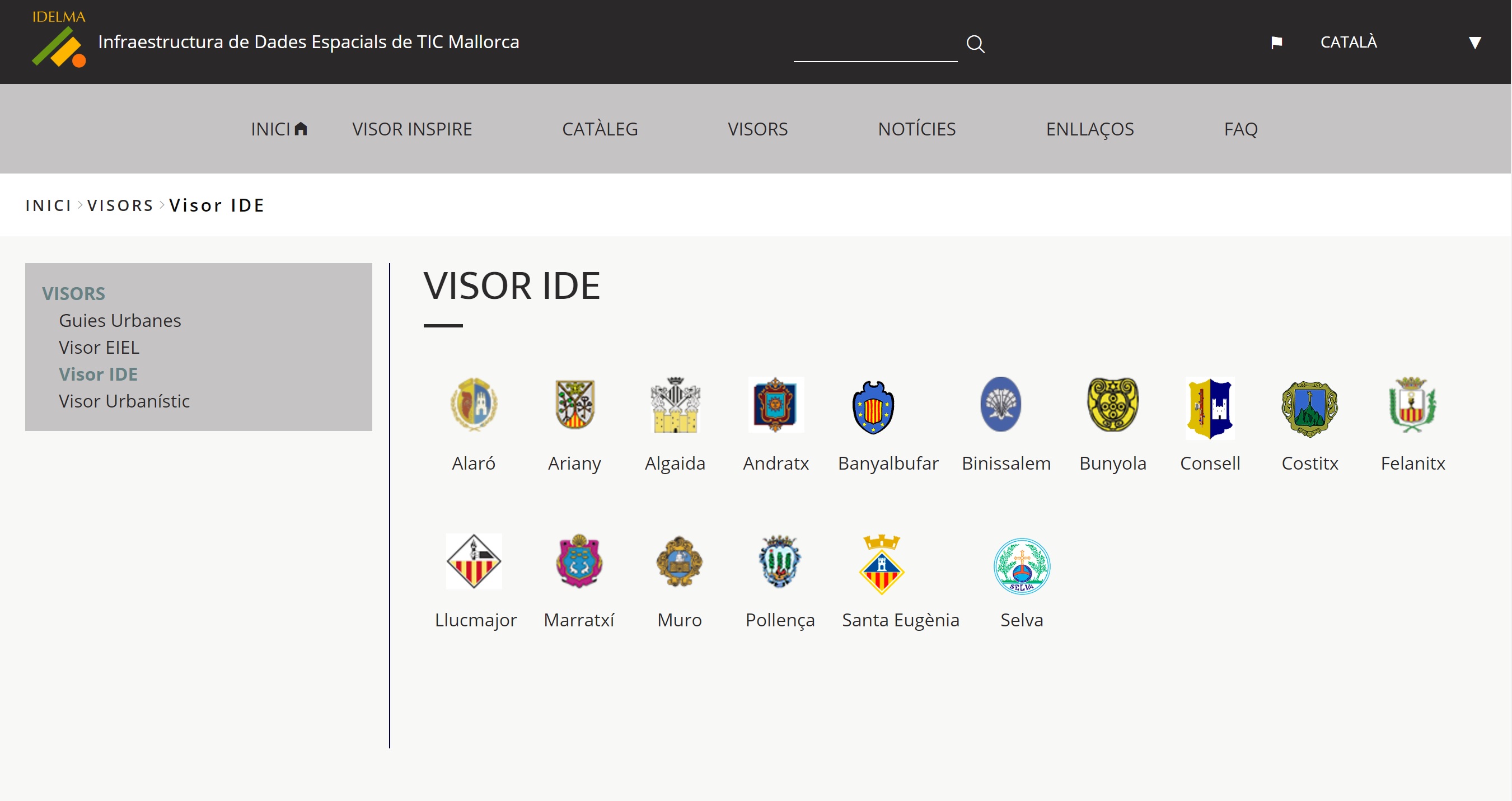The height and width of the screenshot is (801, 1512).
Task: Open the NOTÍCIES menu item
Action: tap(917, 129)
